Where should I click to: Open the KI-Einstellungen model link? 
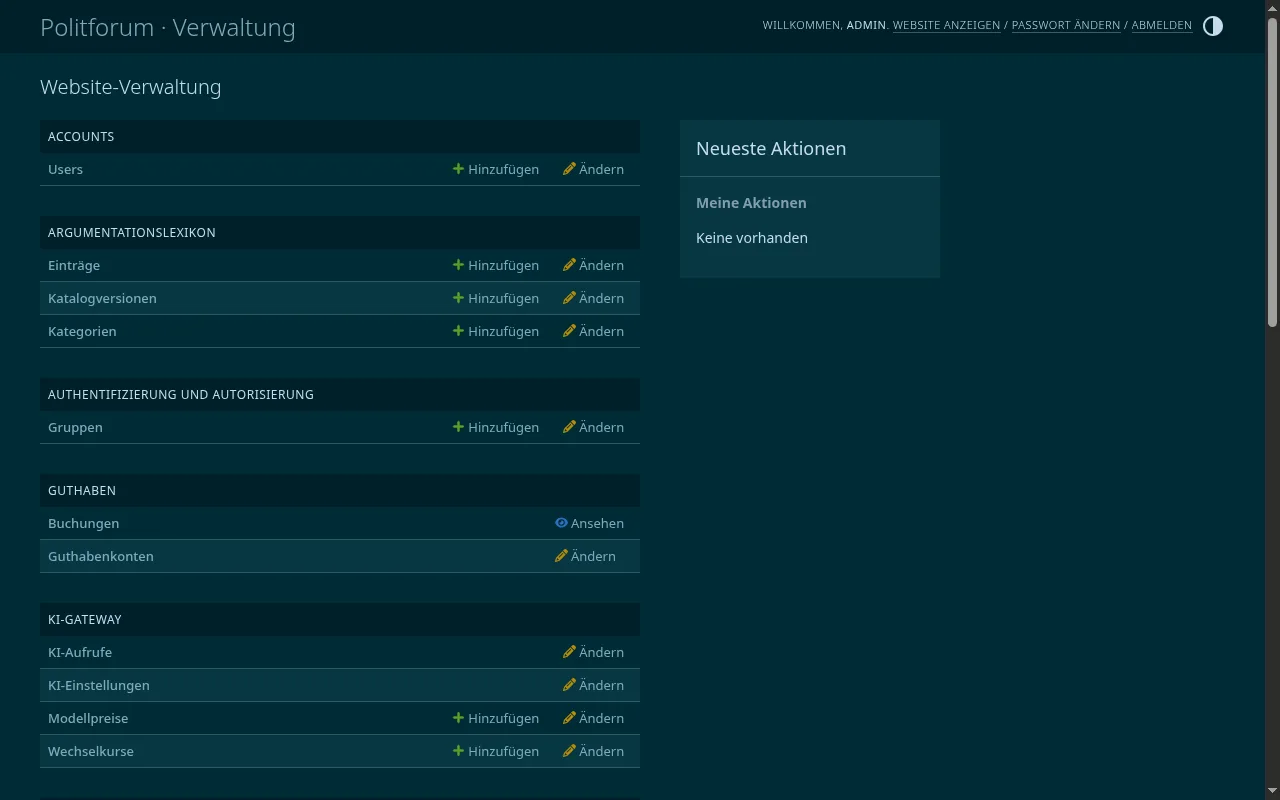[99, 685]
